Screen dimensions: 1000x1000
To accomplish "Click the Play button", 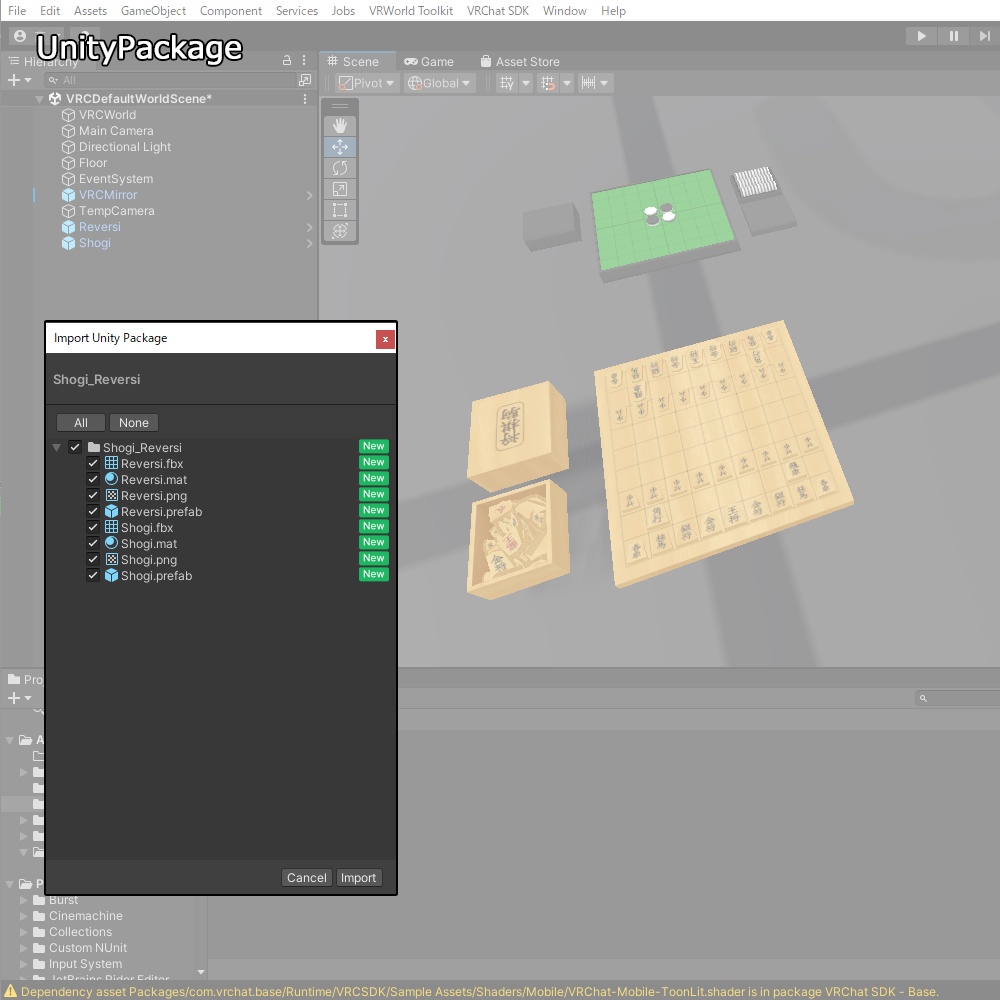I will coord(922,36).
